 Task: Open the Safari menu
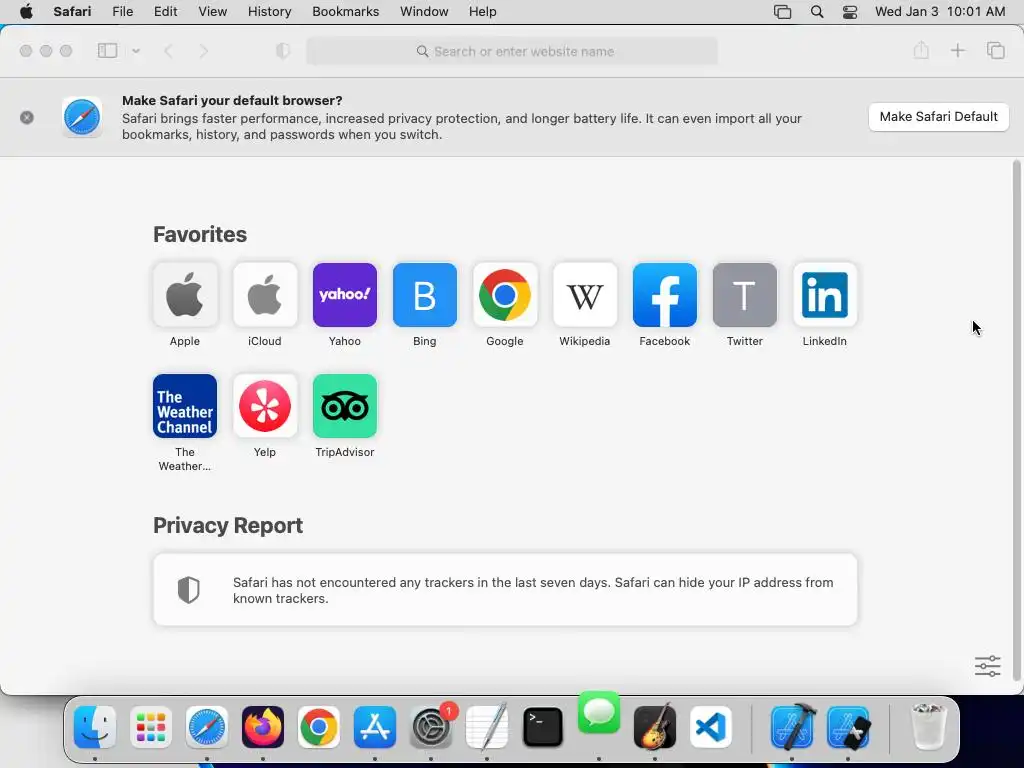coord(72,12)
